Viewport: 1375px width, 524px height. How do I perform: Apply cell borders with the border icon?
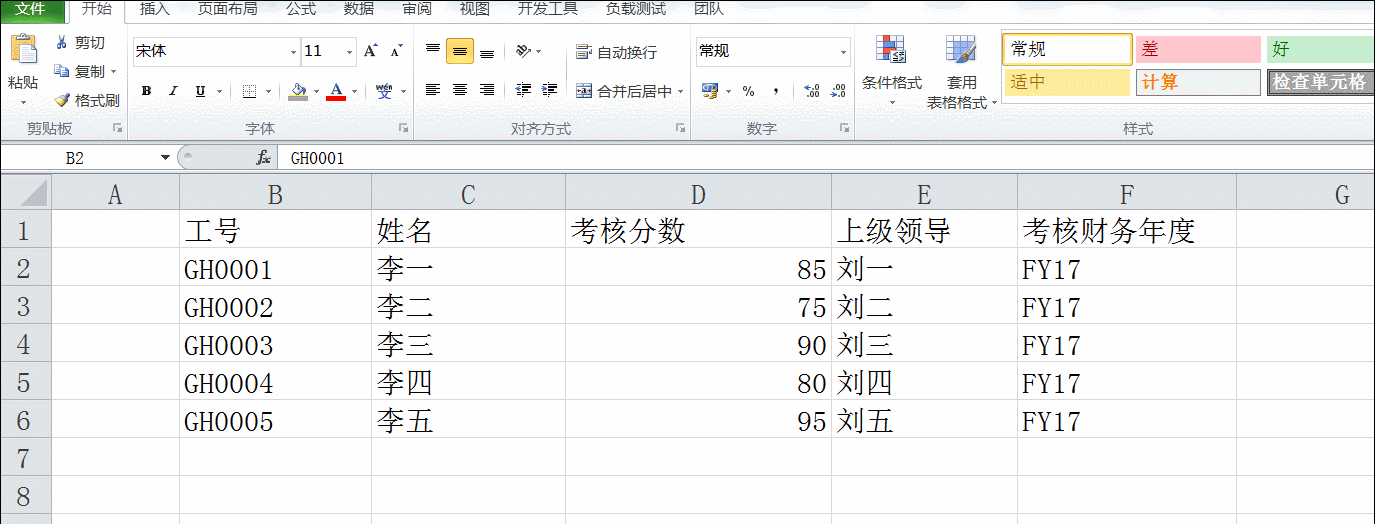(249, 91)
